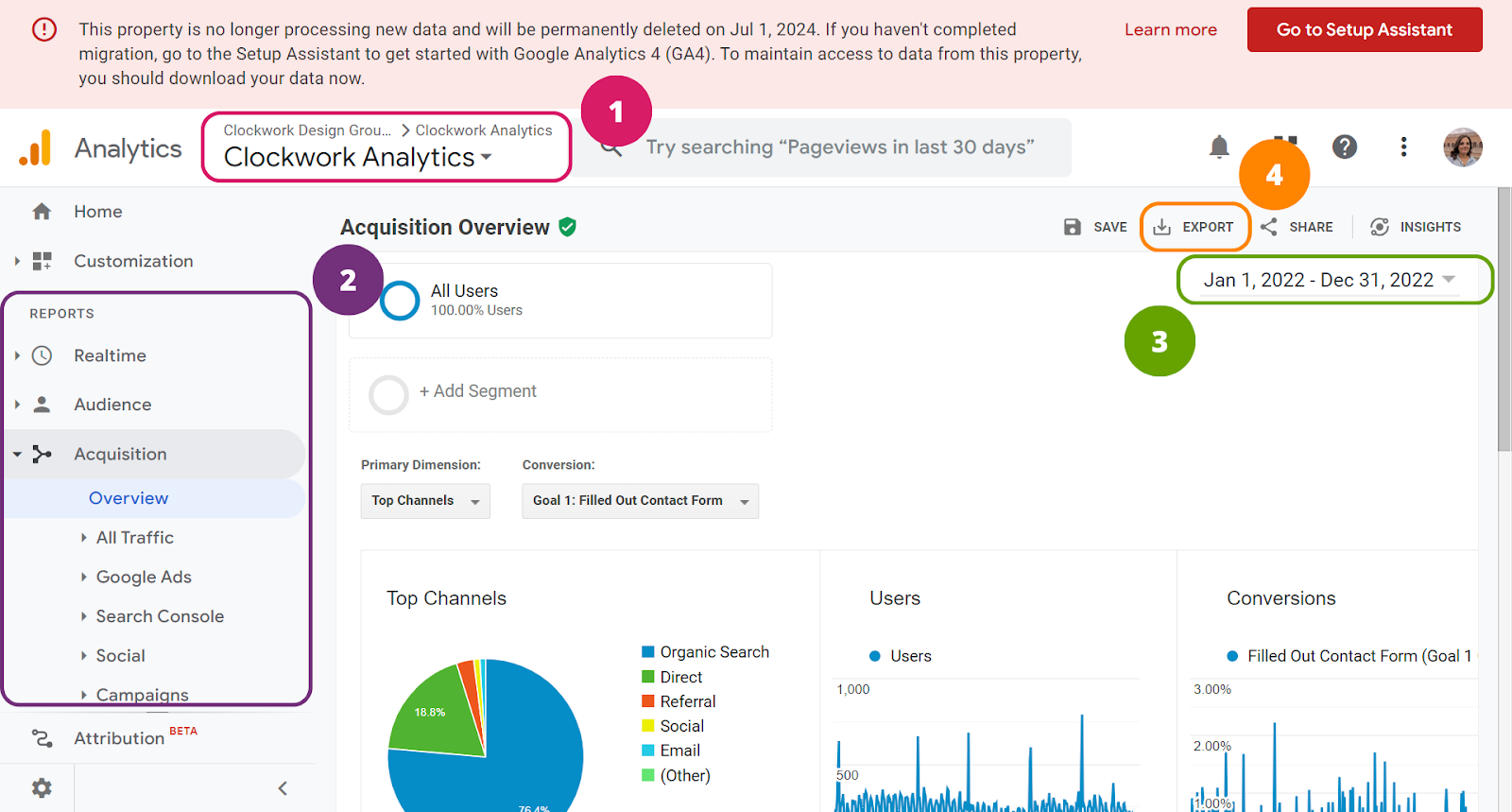This screenshot has width=1512, height=812.
Task: Click the All Users segment circle
Action: 400,301
